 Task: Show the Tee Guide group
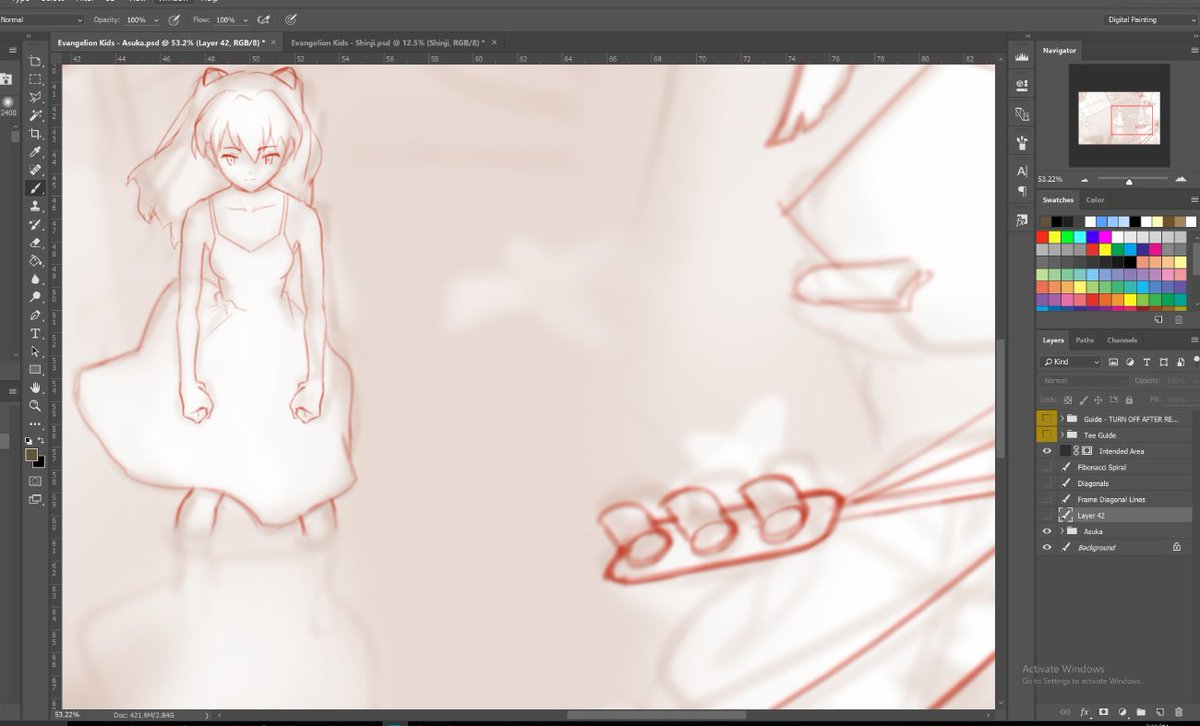coord(1047,435)
